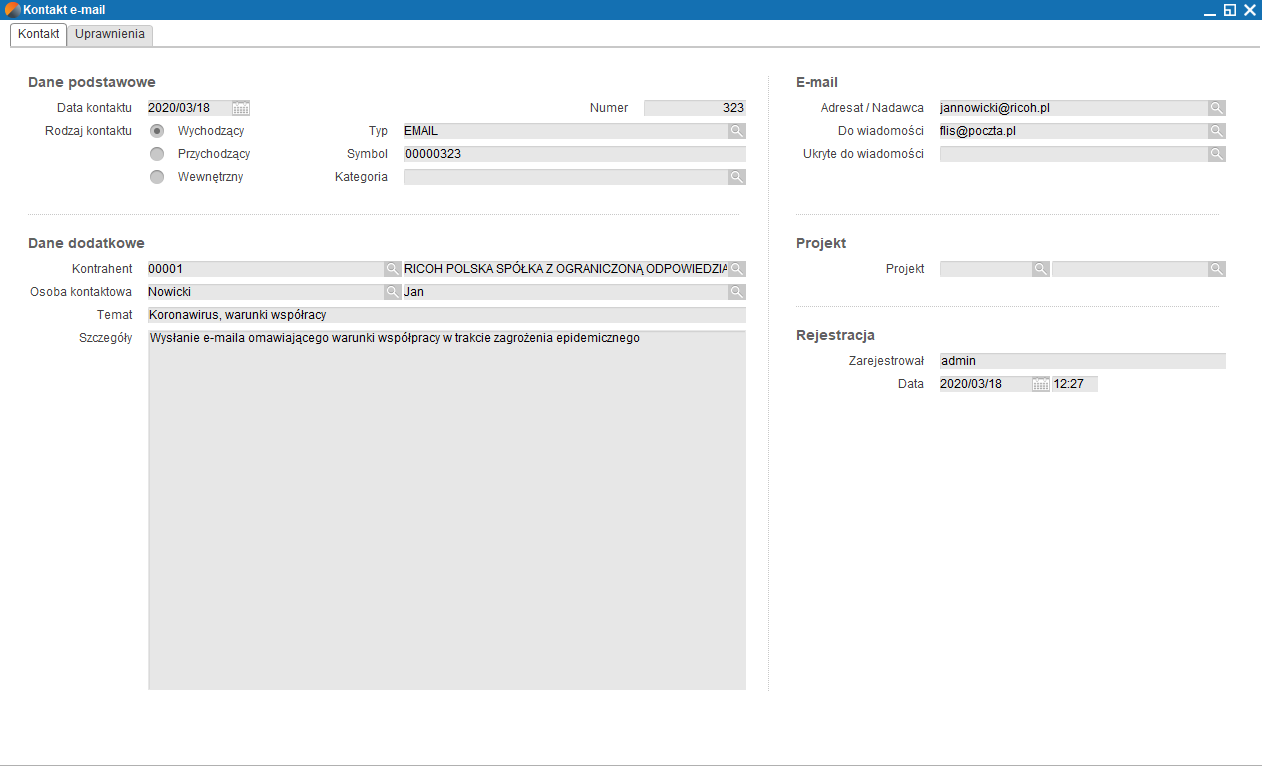
Task: Open first Projekt field lookup
Action: click(x=1040, y=269)
